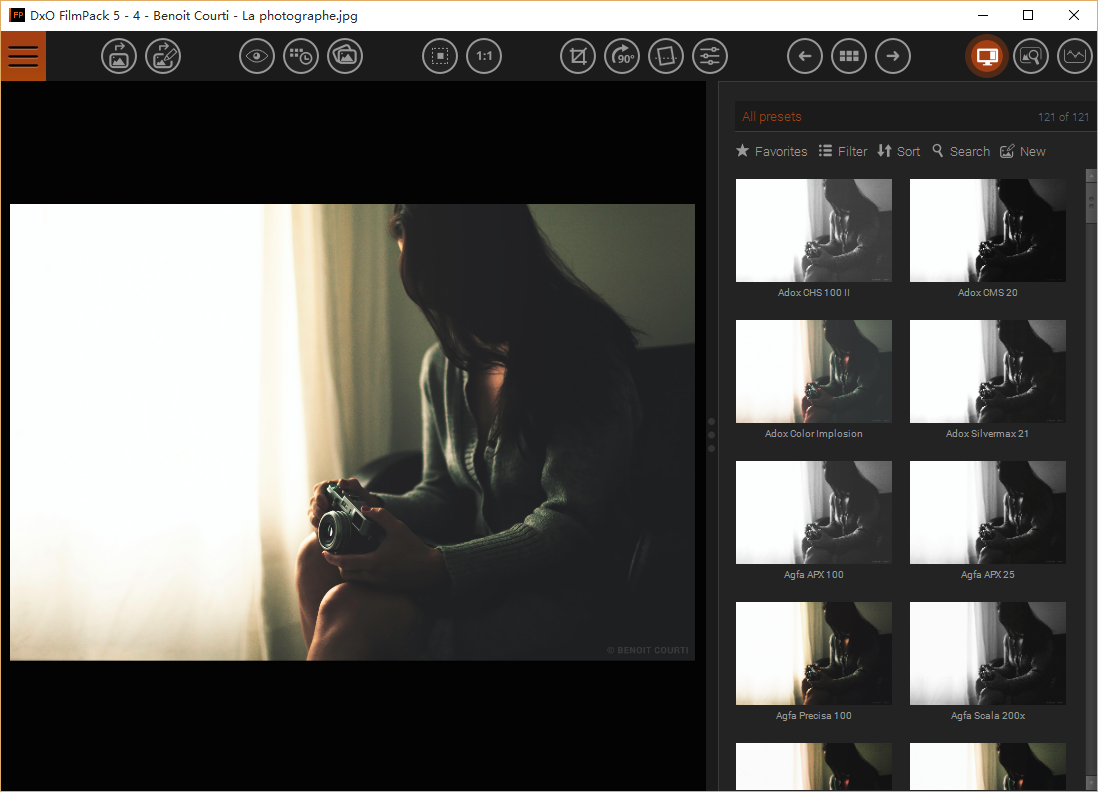
Task: Open the hamburger main menu
Action: 23,56
